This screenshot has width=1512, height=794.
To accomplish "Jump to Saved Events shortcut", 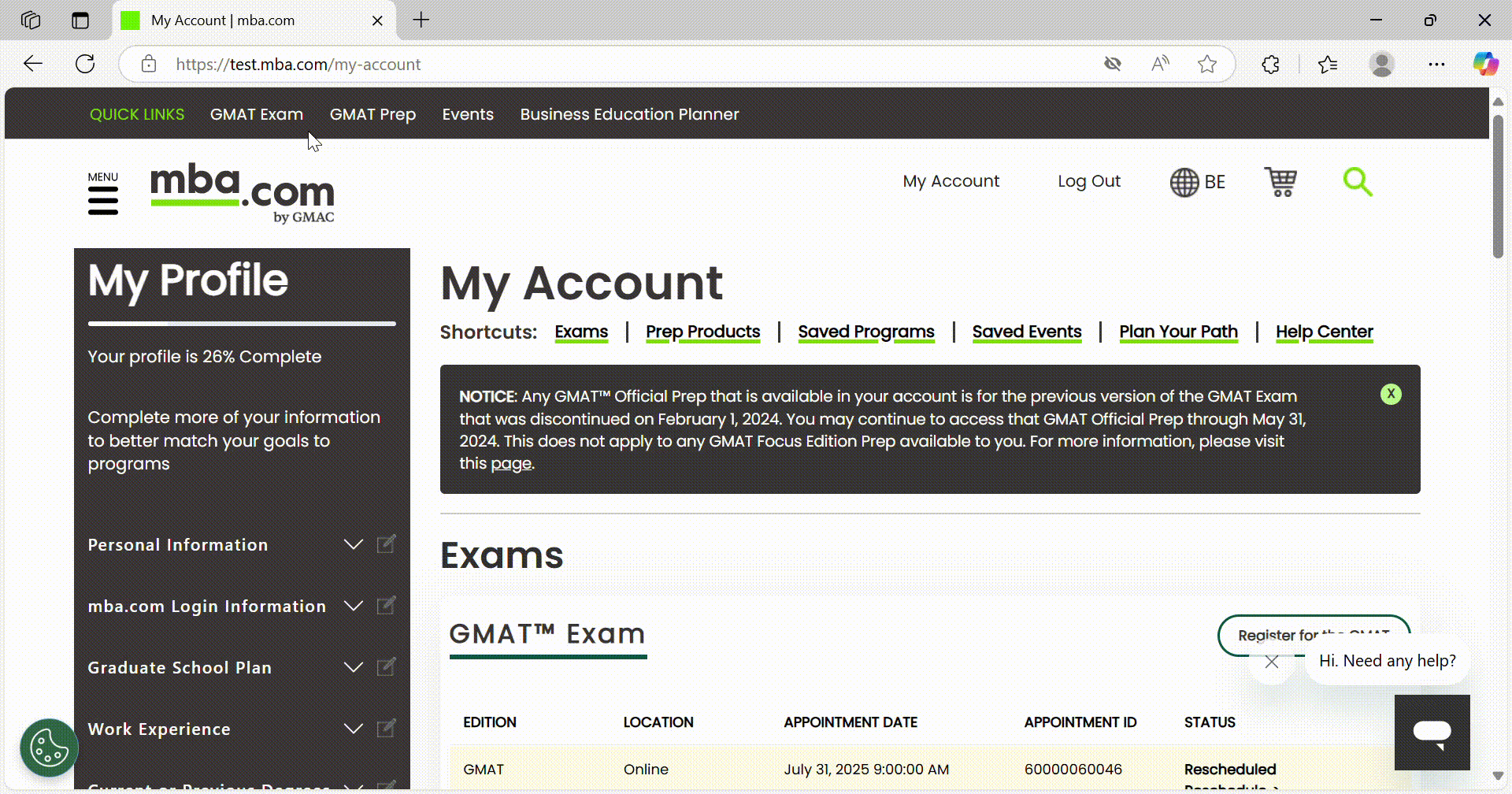I will point(1027,332).
